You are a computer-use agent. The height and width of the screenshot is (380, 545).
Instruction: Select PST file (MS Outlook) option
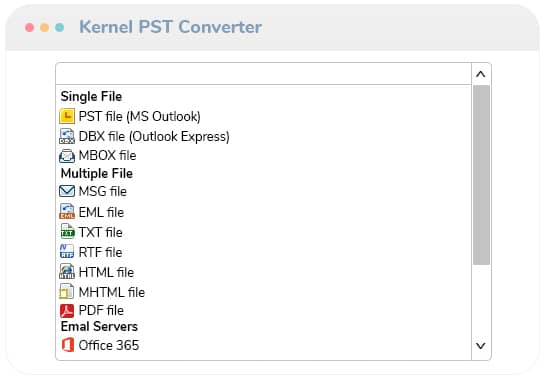pyautogui.click(x=139, y=116)
